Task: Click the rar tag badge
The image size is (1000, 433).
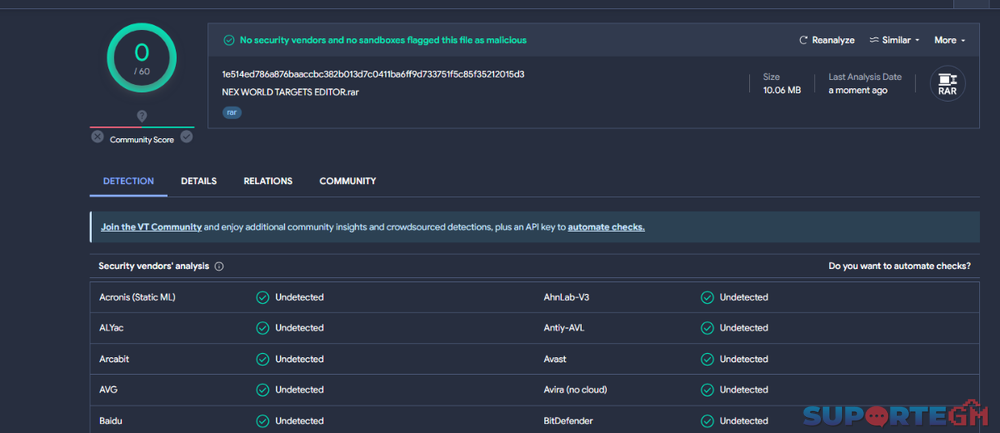Action: point(232,113)
